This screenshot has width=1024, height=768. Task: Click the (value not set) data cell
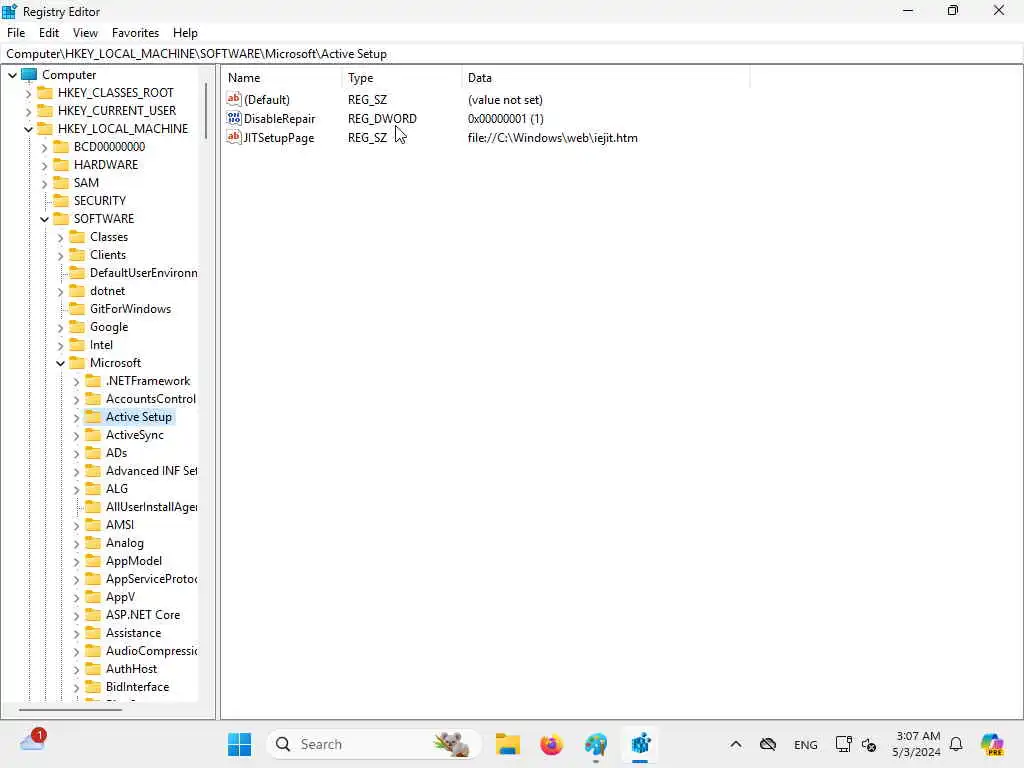click(505, 99)
